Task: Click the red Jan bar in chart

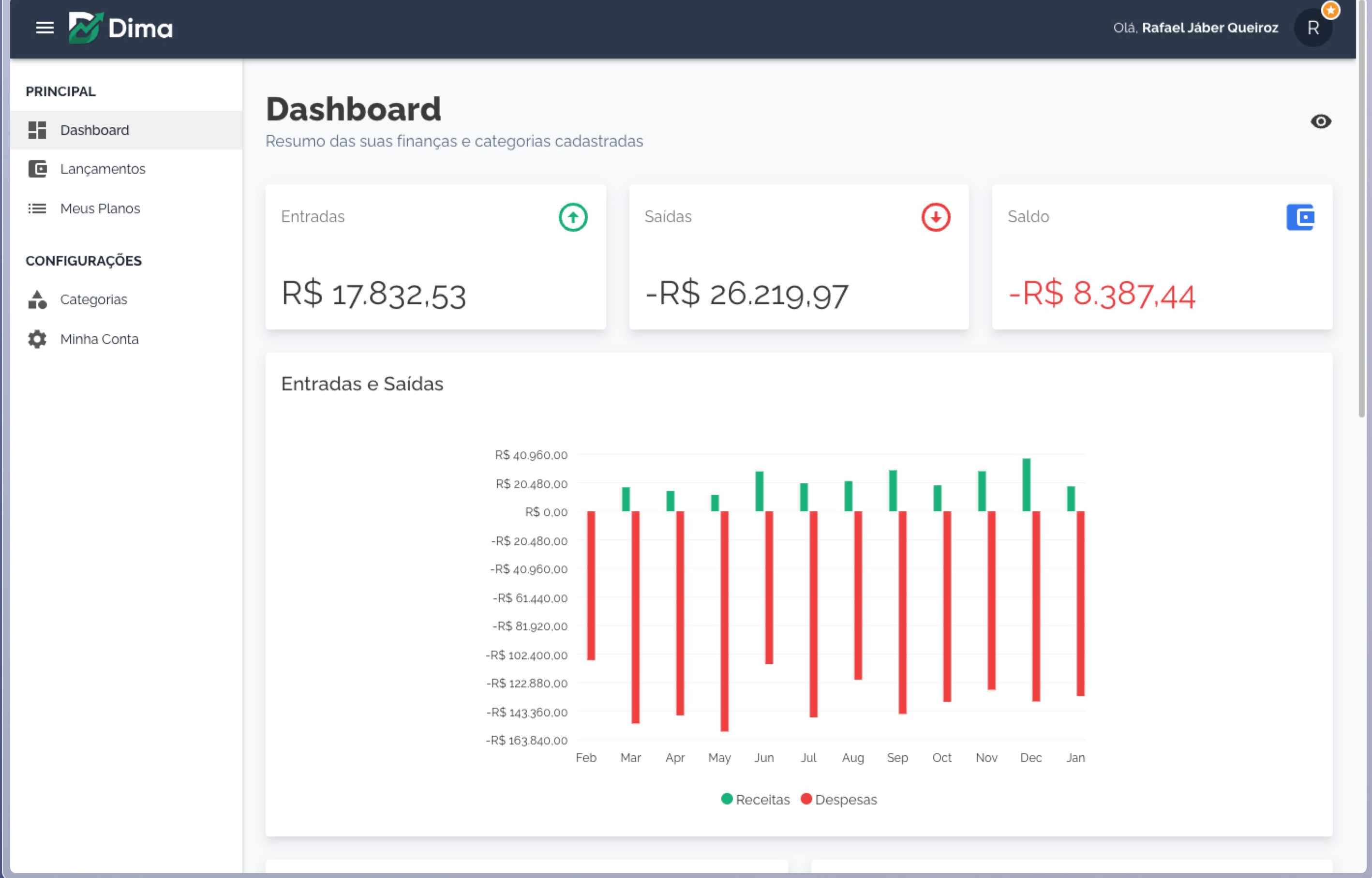Action: pyautogui.click(x=1080, y=603)
